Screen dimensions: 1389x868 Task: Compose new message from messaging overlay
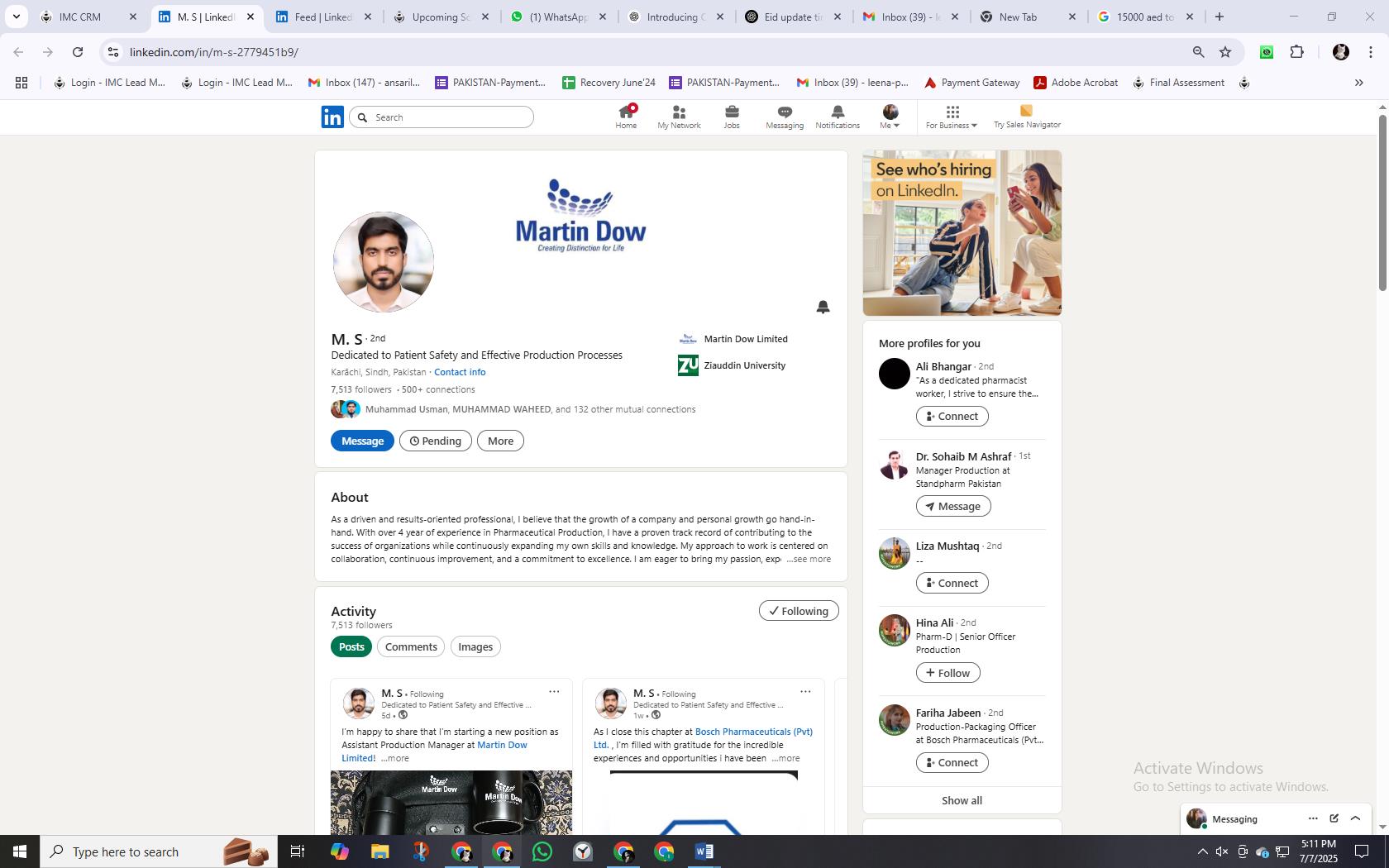(x=1334, y=818)
